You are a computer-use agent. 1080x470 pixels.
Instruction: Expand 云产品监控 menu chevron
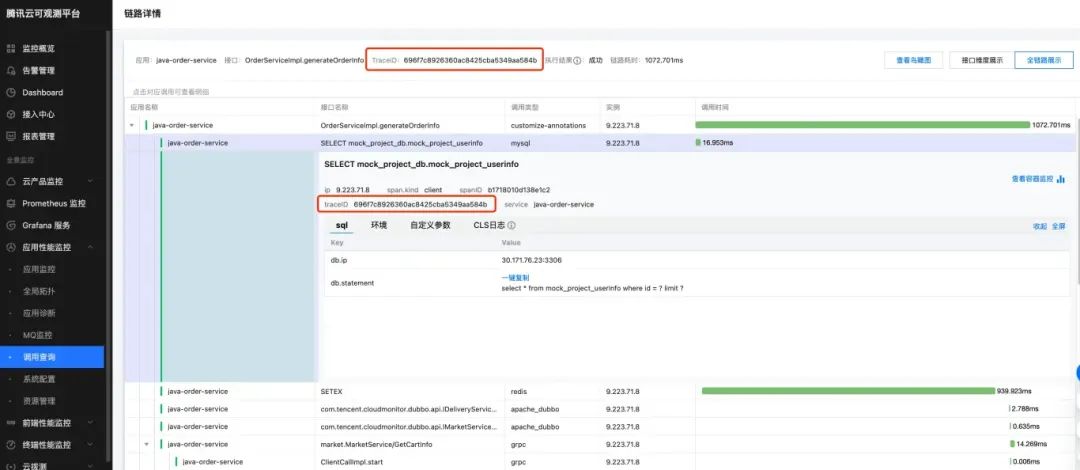[x=90, y=181]
